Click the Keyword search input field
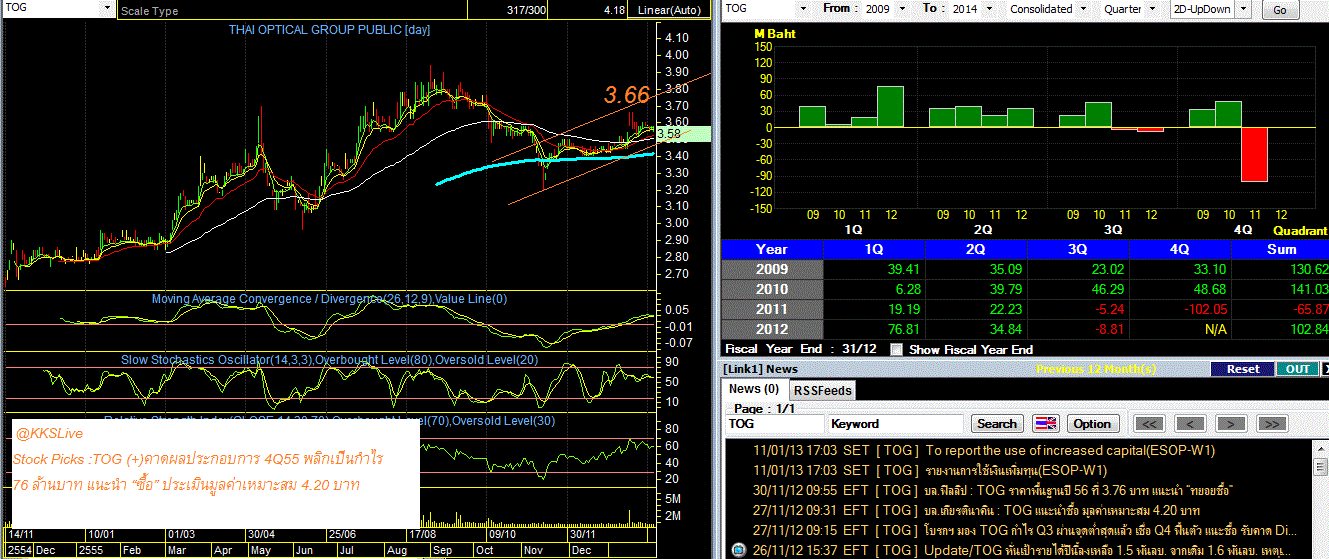The image size is (1329, 559). 896,424
